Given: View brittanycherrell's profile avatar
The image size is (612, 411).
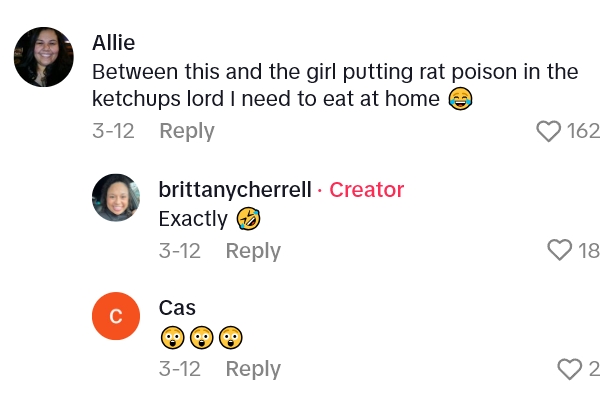Looking at the screenshot, I should [x=116, y=197].
